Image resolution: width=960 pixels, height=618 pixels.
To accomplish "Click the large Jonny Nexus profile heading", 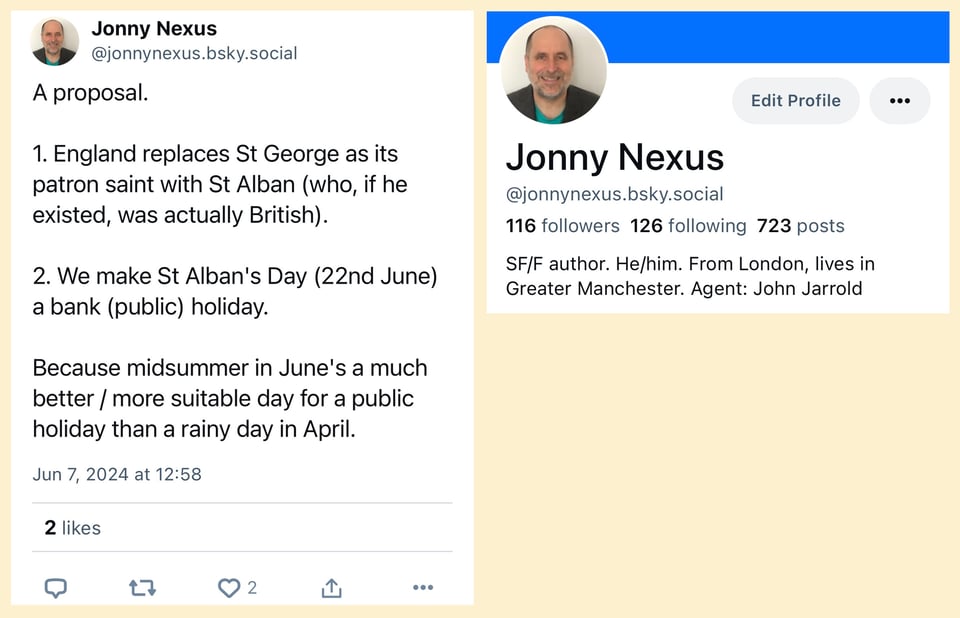I will tap(614, 157).
